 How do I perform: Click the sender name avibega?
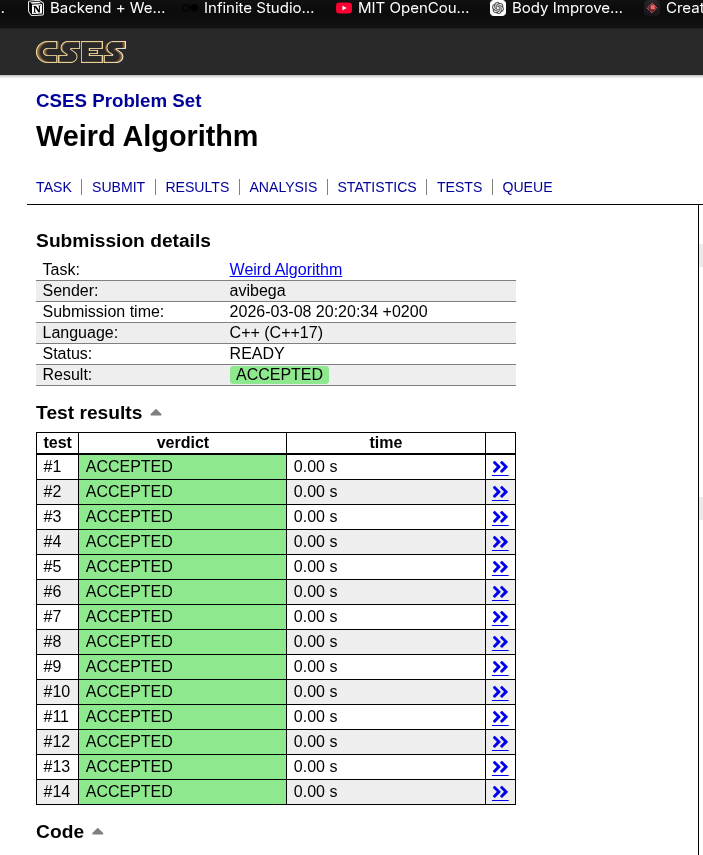tap(257, 291)
